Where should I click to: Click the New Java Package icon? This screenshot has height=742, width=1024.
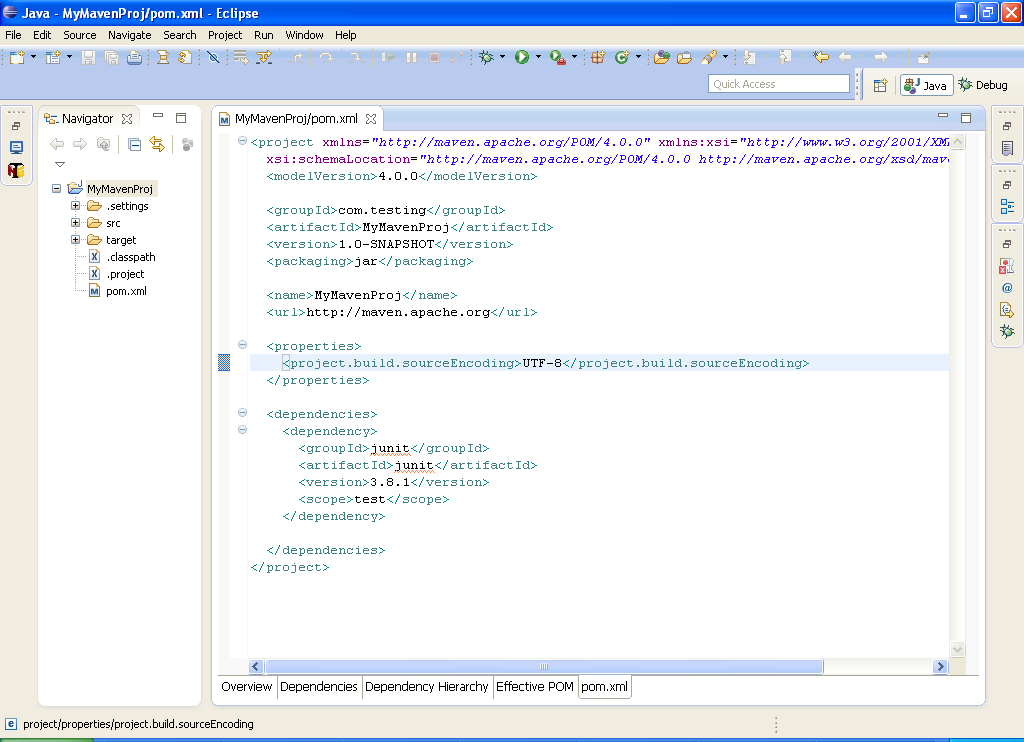tap(598, 57)
